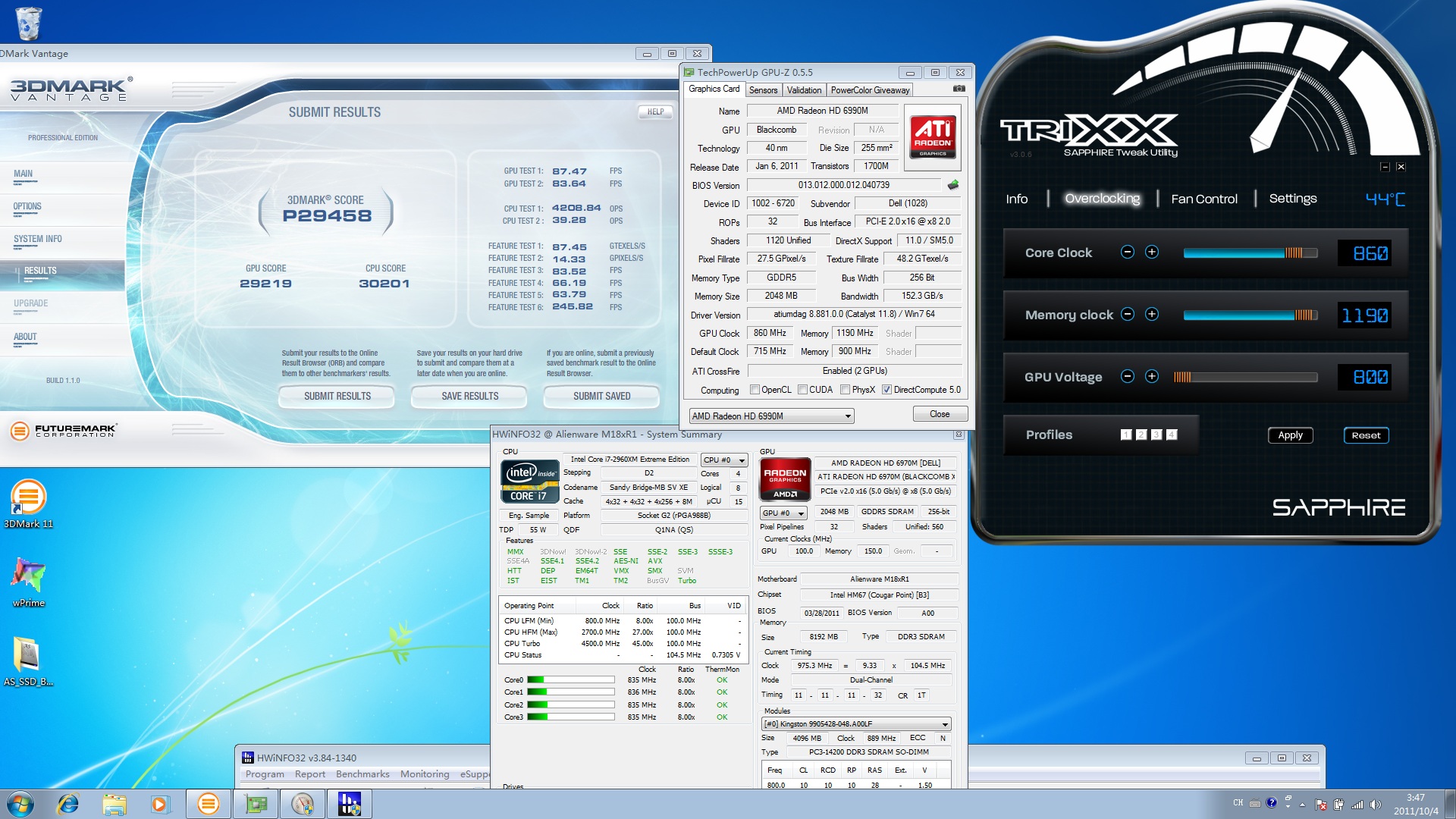Open Monitoring menu in HWiNFO32

tap(425, 774)
